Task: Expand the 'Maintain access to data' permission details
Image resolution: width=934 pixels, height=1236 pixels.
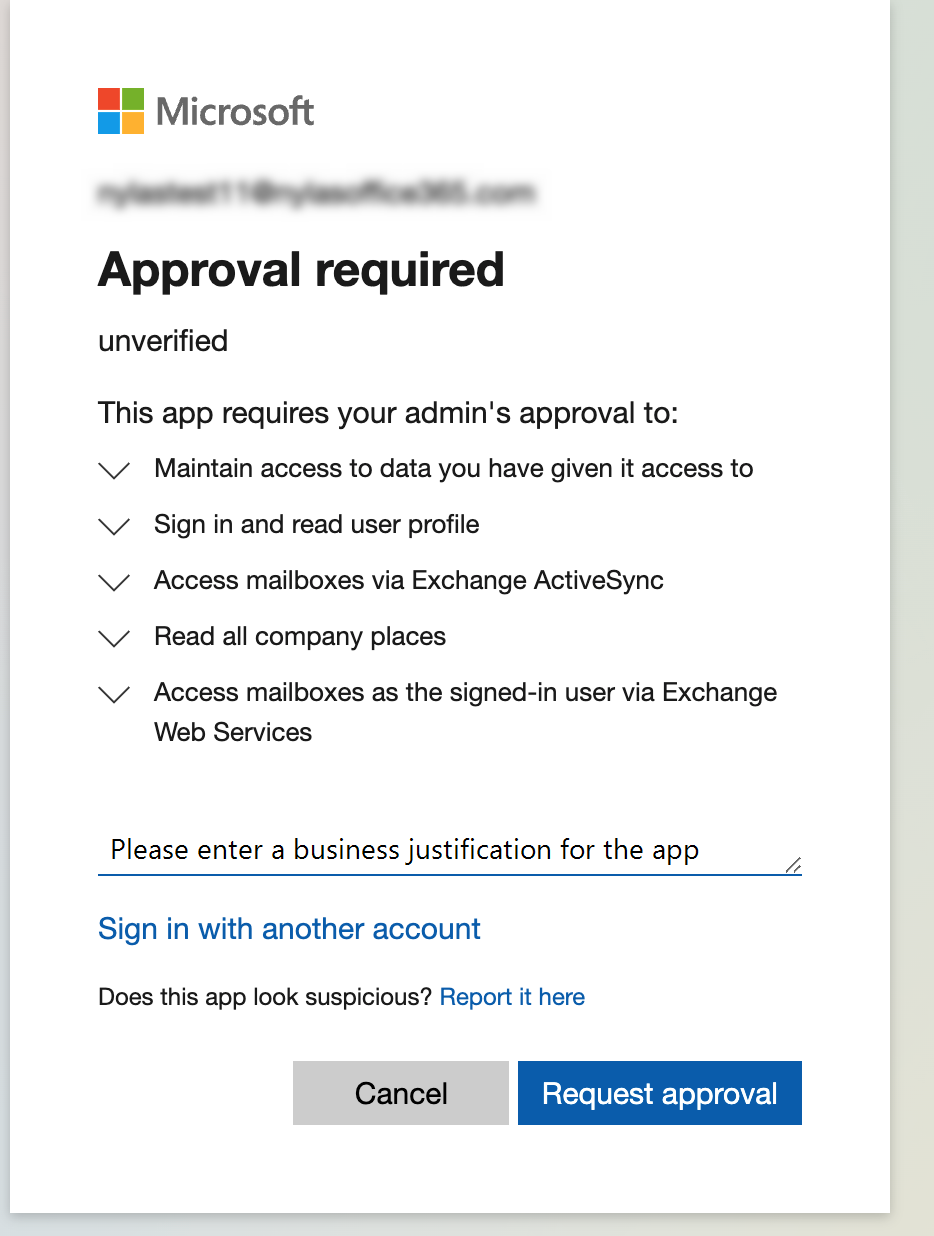Action: coord(113,470)
